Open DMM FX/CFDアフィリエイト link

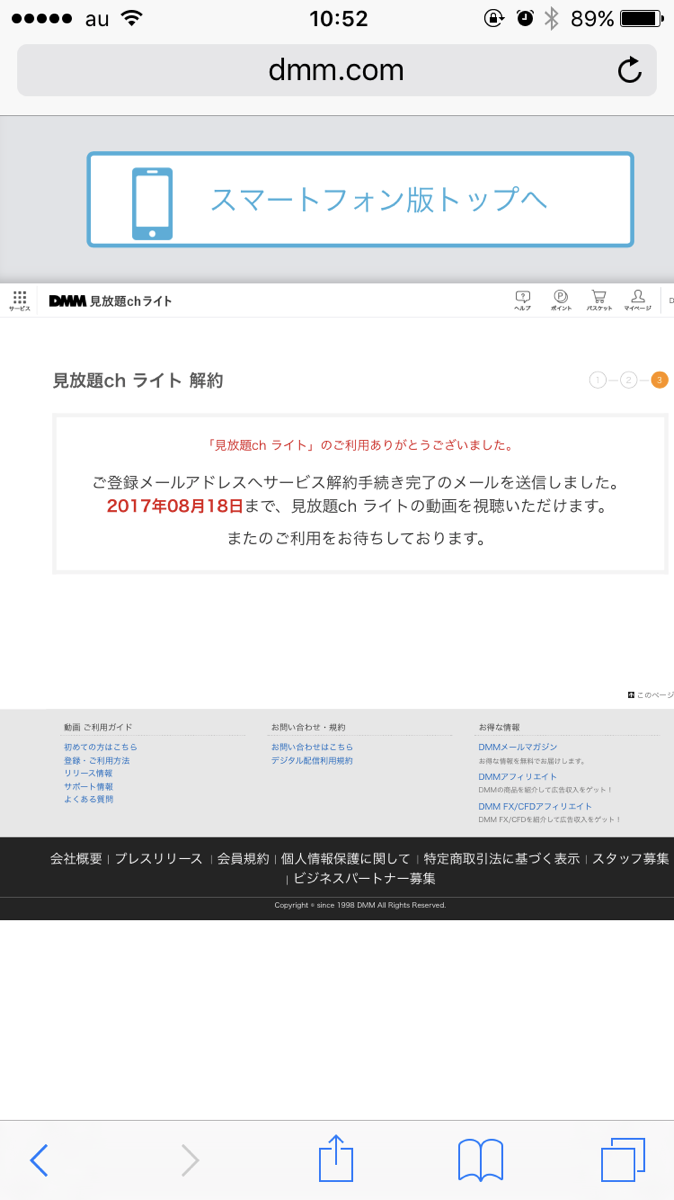(535, 806)
